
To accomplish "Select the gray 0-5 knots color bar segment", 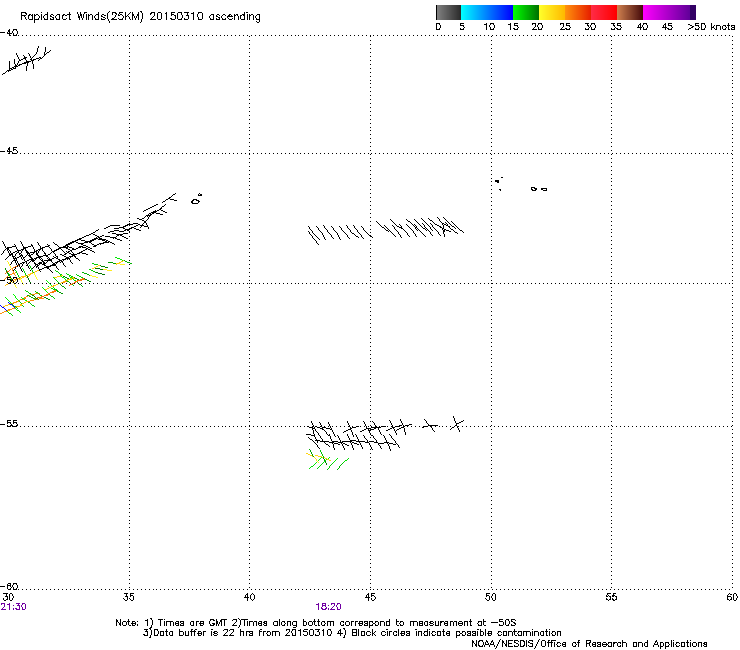I will 448,12.
